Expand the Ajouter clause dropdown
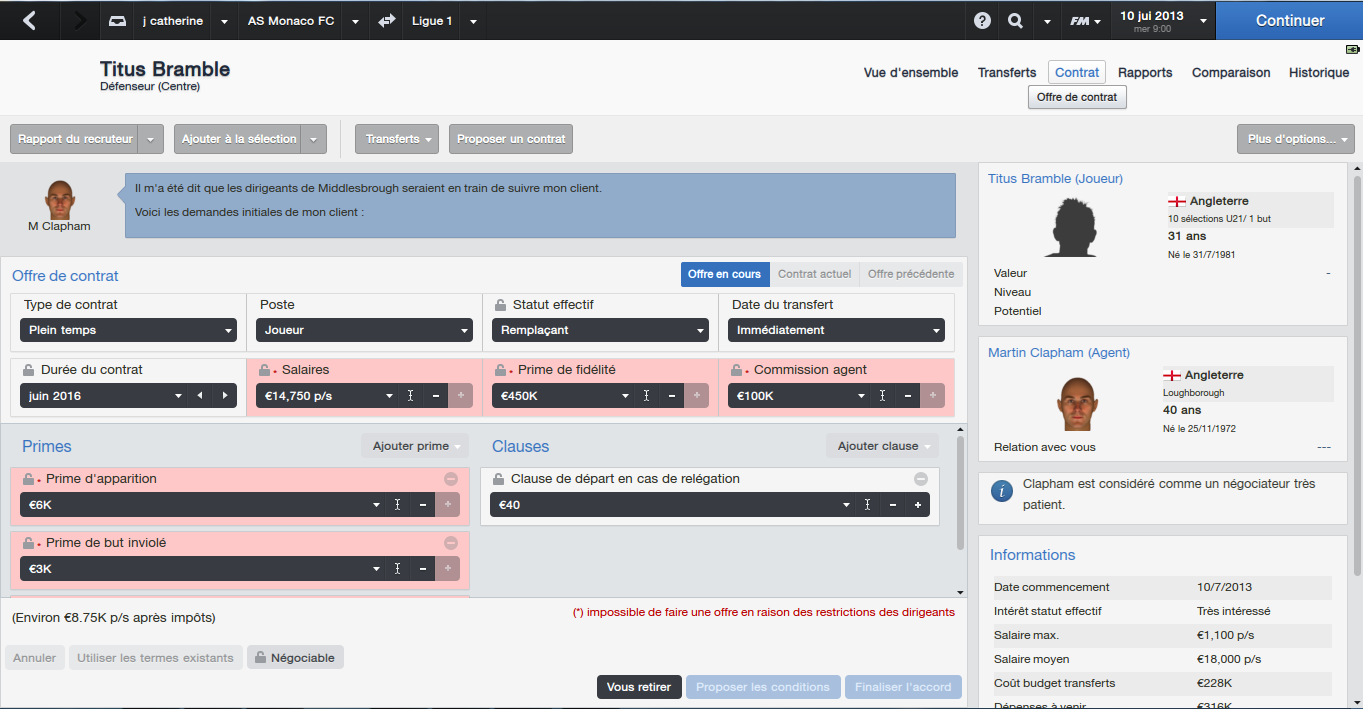1363x709 pixels. [x=883, y=446]
